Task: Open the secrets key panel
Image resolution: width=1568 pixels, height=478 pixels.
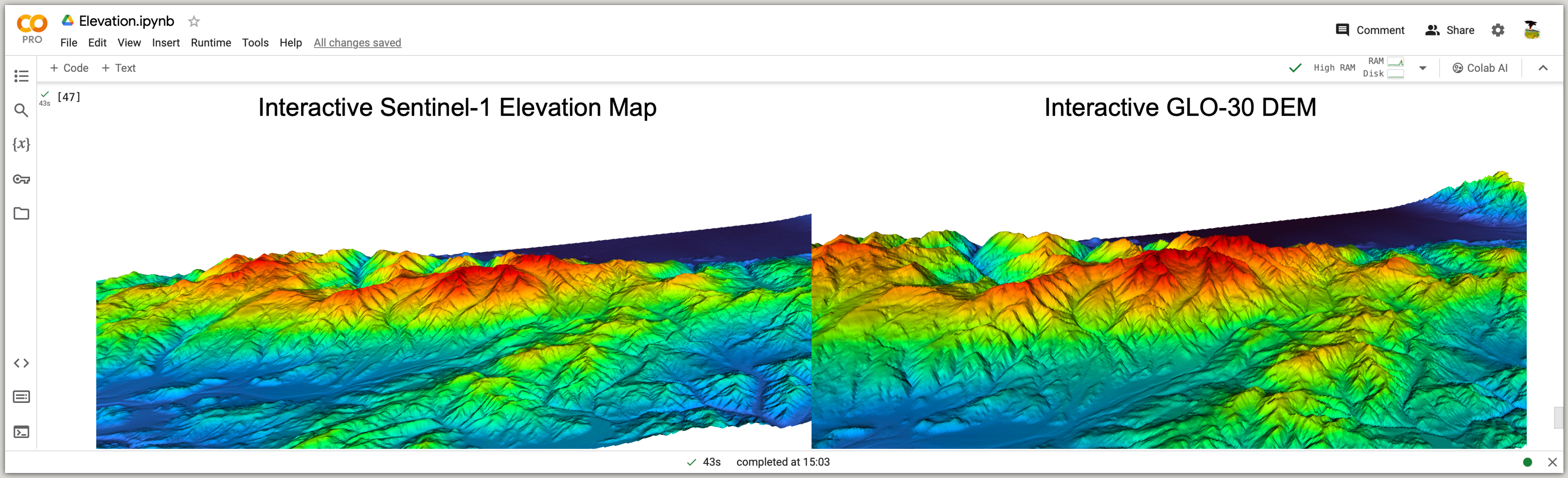Action: click(x=21, y=179)
